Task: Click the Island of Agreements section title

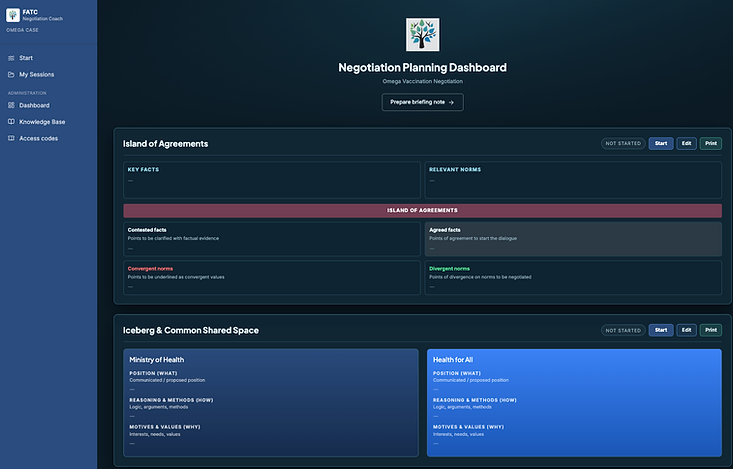Action: 165,144
